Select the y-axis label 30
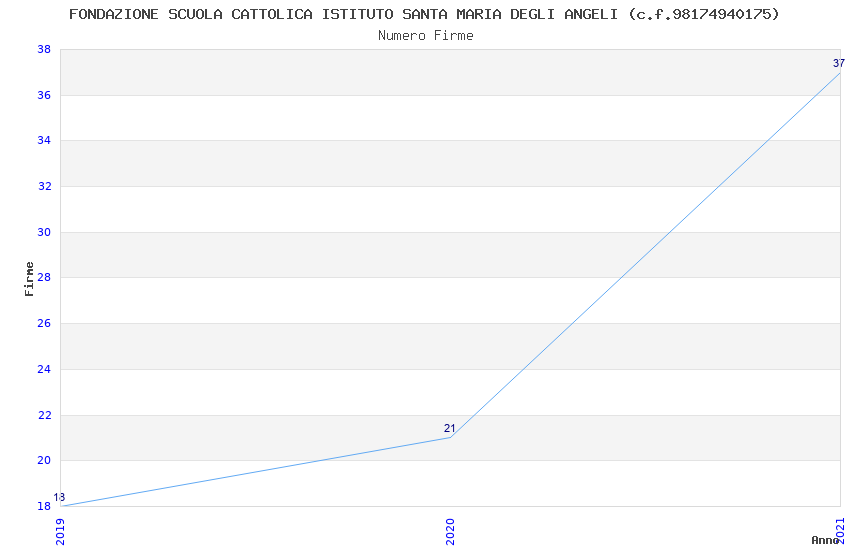 pyautogui.click(x=44, y=232)
